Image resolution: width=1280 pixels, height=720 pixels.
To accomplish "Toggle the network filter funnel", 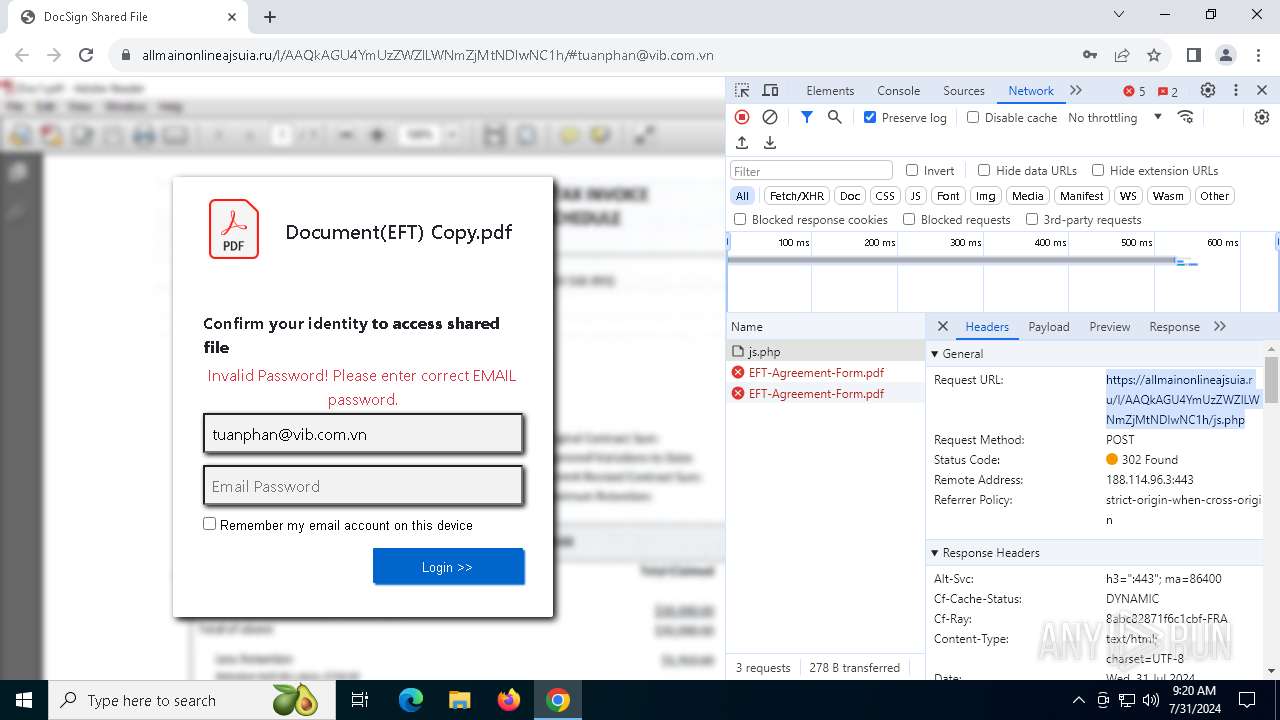I will (806, 117).
